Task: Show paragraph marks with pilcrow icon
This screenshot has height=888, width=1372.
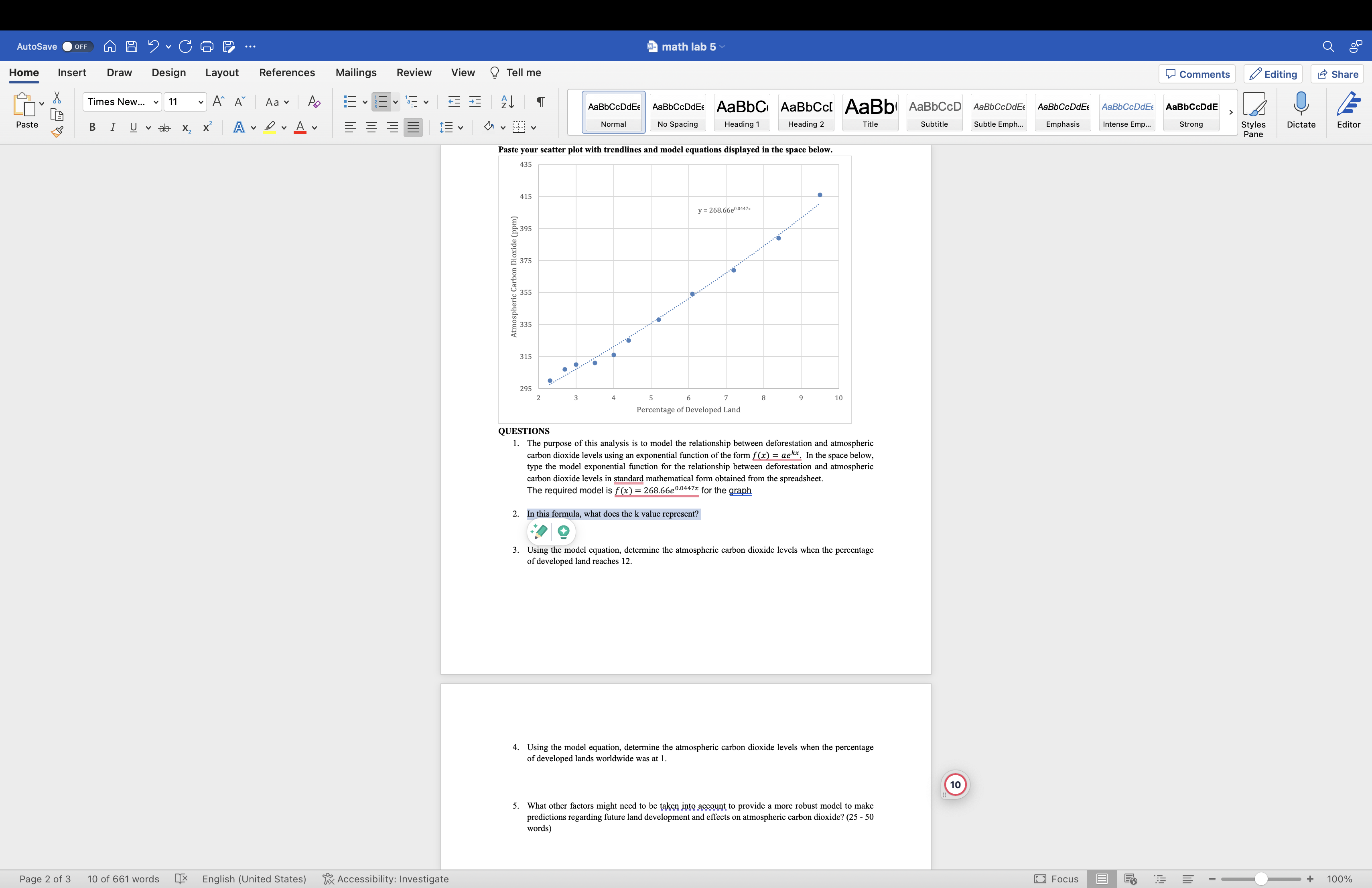Action: pos(540,102)
